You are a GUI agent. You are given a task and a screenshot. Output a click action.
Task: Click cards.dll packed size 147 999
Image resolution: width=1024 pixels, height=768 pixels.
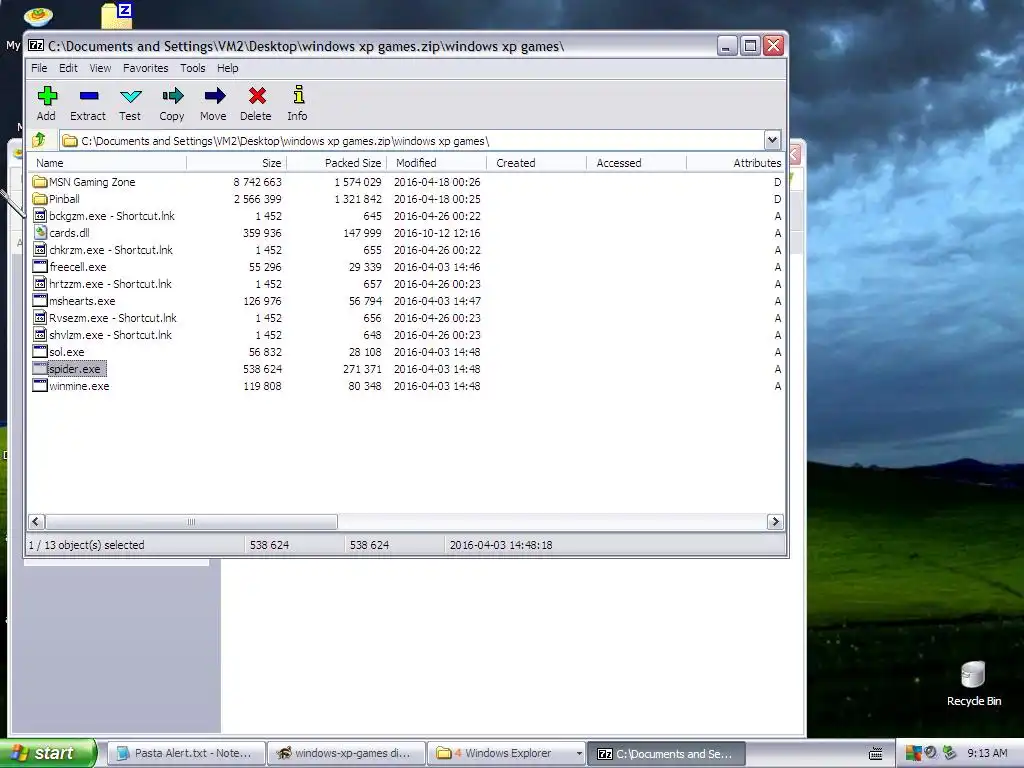tap(362, 232)
